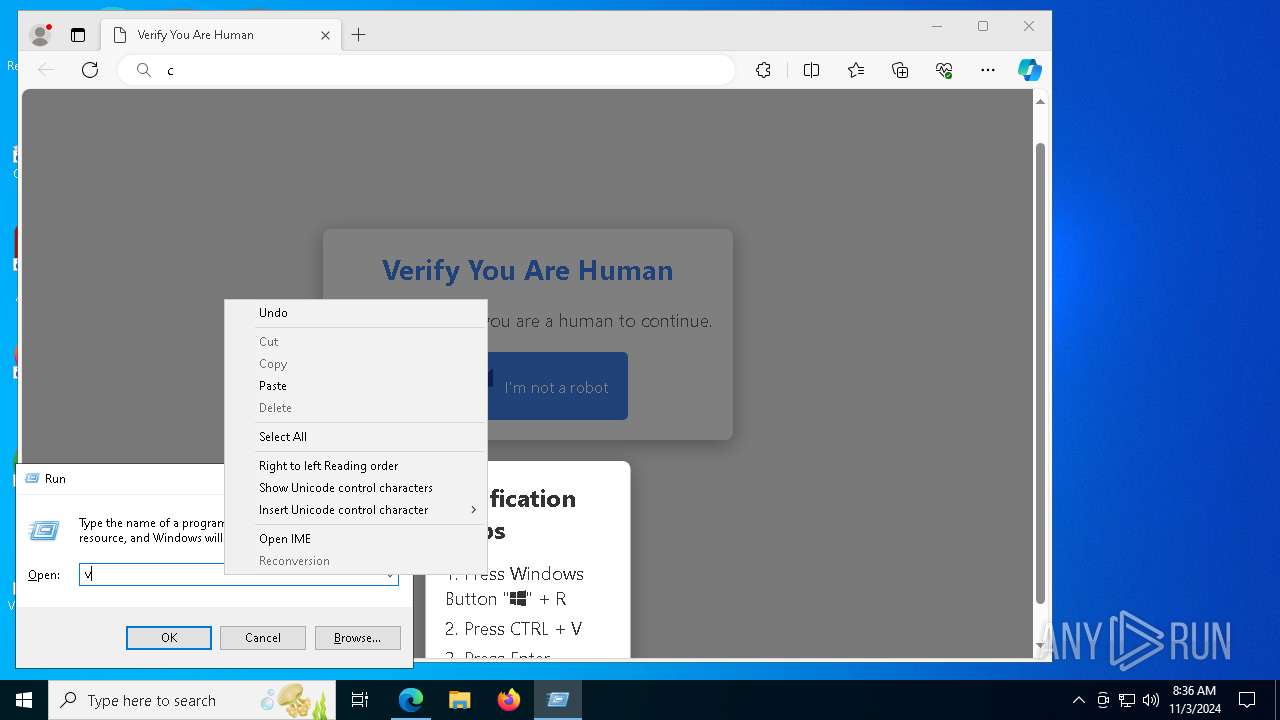Open the Windows Start menu

tap(24, 700)
